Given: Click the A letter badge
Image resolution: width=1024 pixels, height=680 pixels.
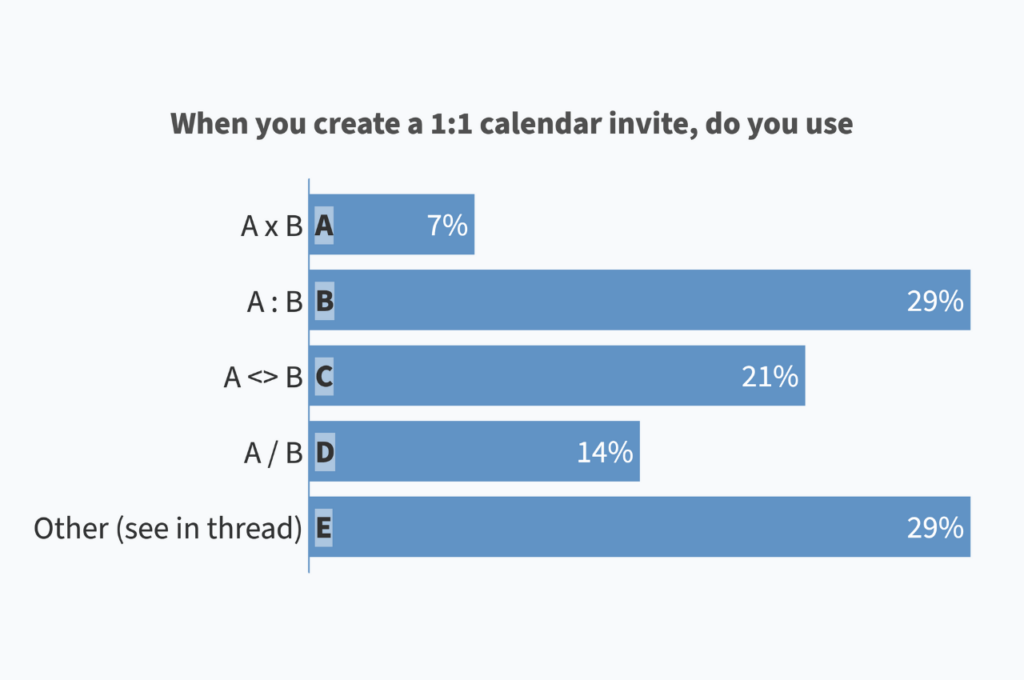Looking at the screenshot, I should (x=324, y=225).
